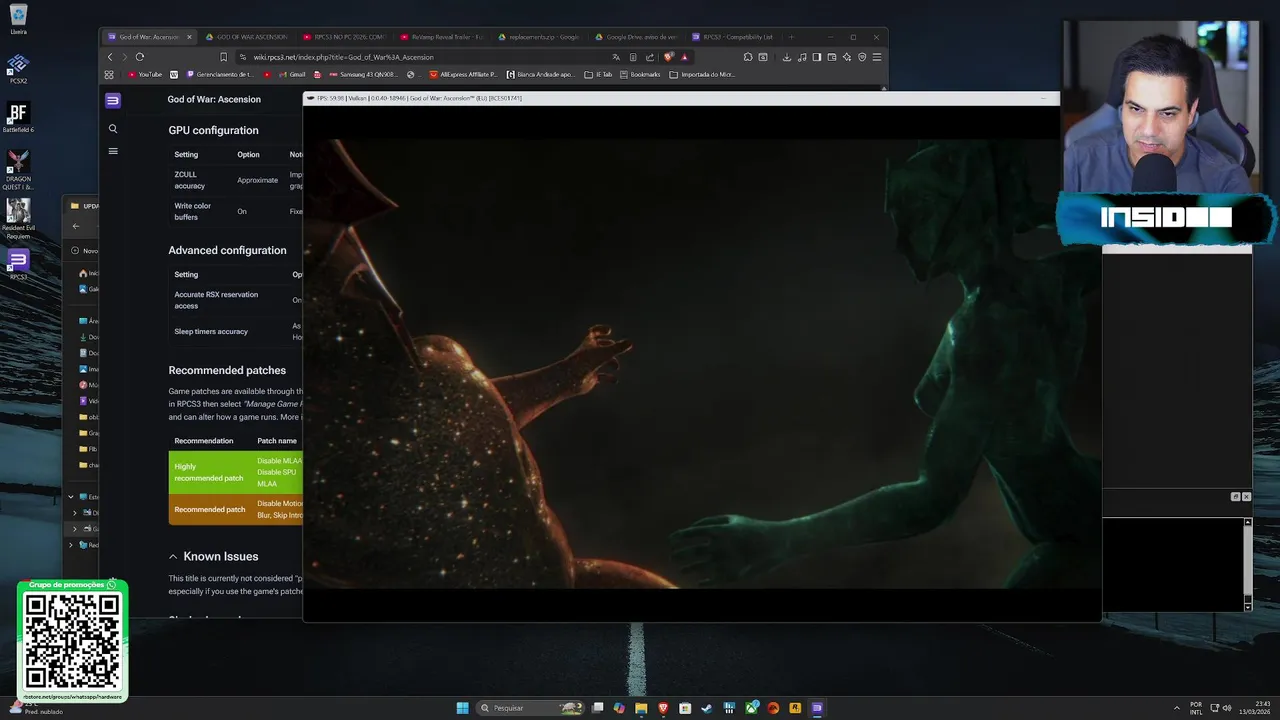Expand the first drive item in Explorer tree
This screenshot has height=720, width=1280.
(x=74, y=513)
